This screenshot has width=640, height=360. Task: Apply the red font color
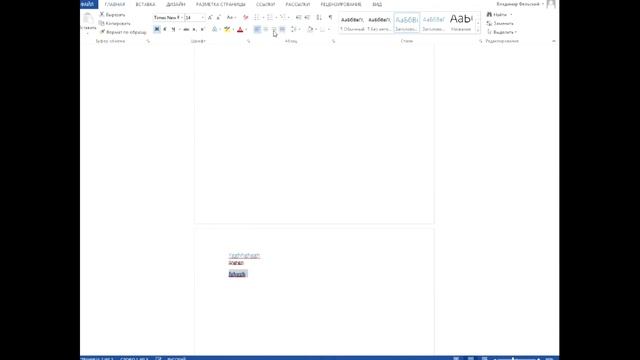(x=240, y=29)
